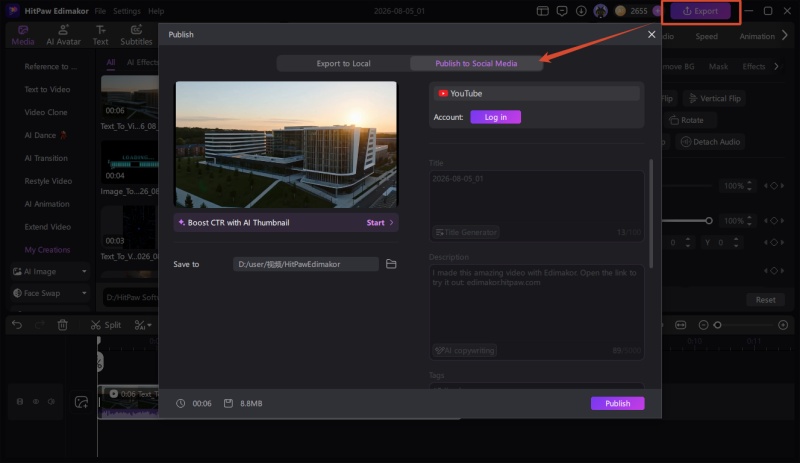Open the Text panel in top toolbar

[101, 35]
